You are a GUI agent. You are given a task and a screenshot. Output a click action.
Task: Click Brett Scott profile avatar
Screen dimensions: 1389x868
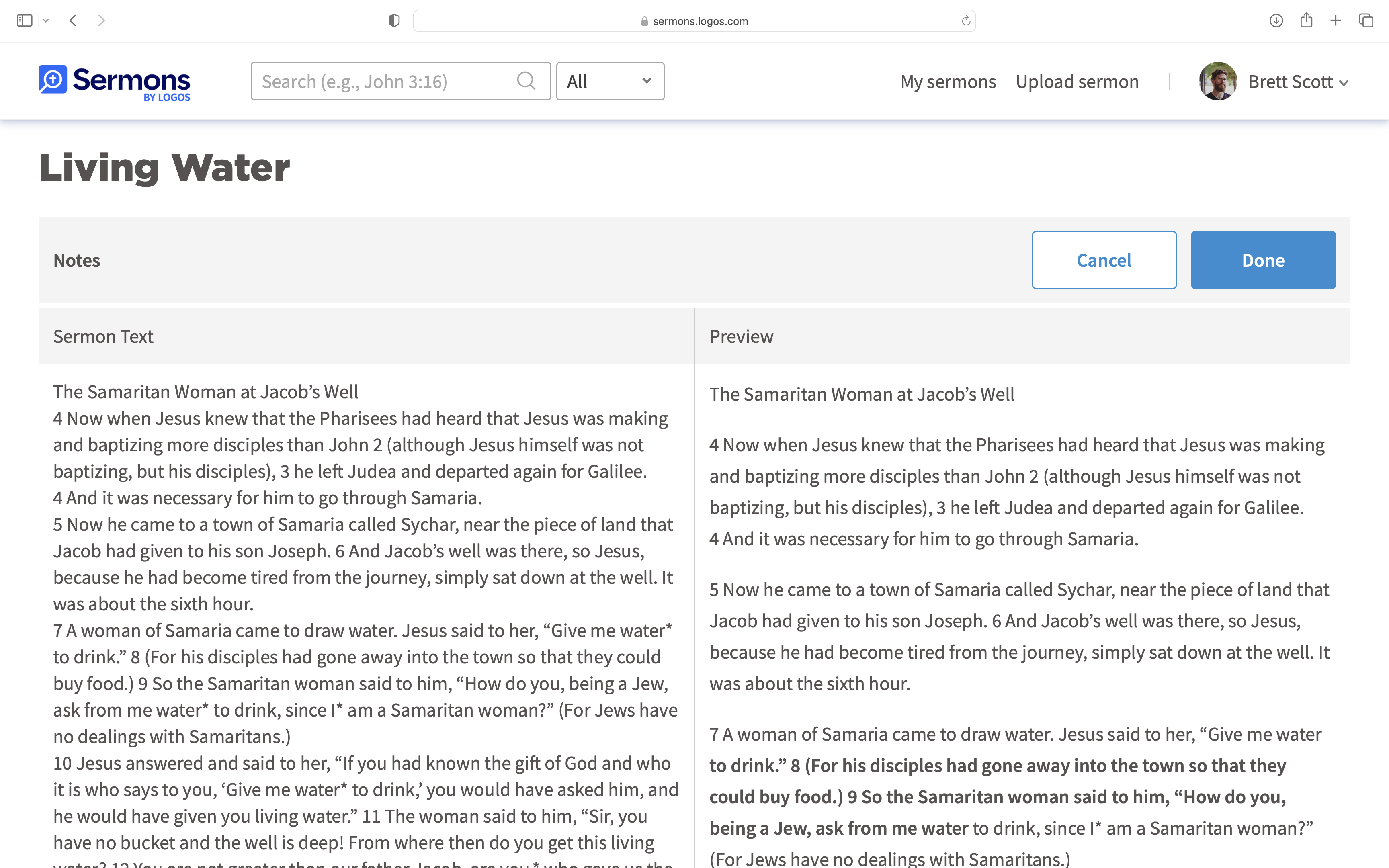pos(1217,81)
